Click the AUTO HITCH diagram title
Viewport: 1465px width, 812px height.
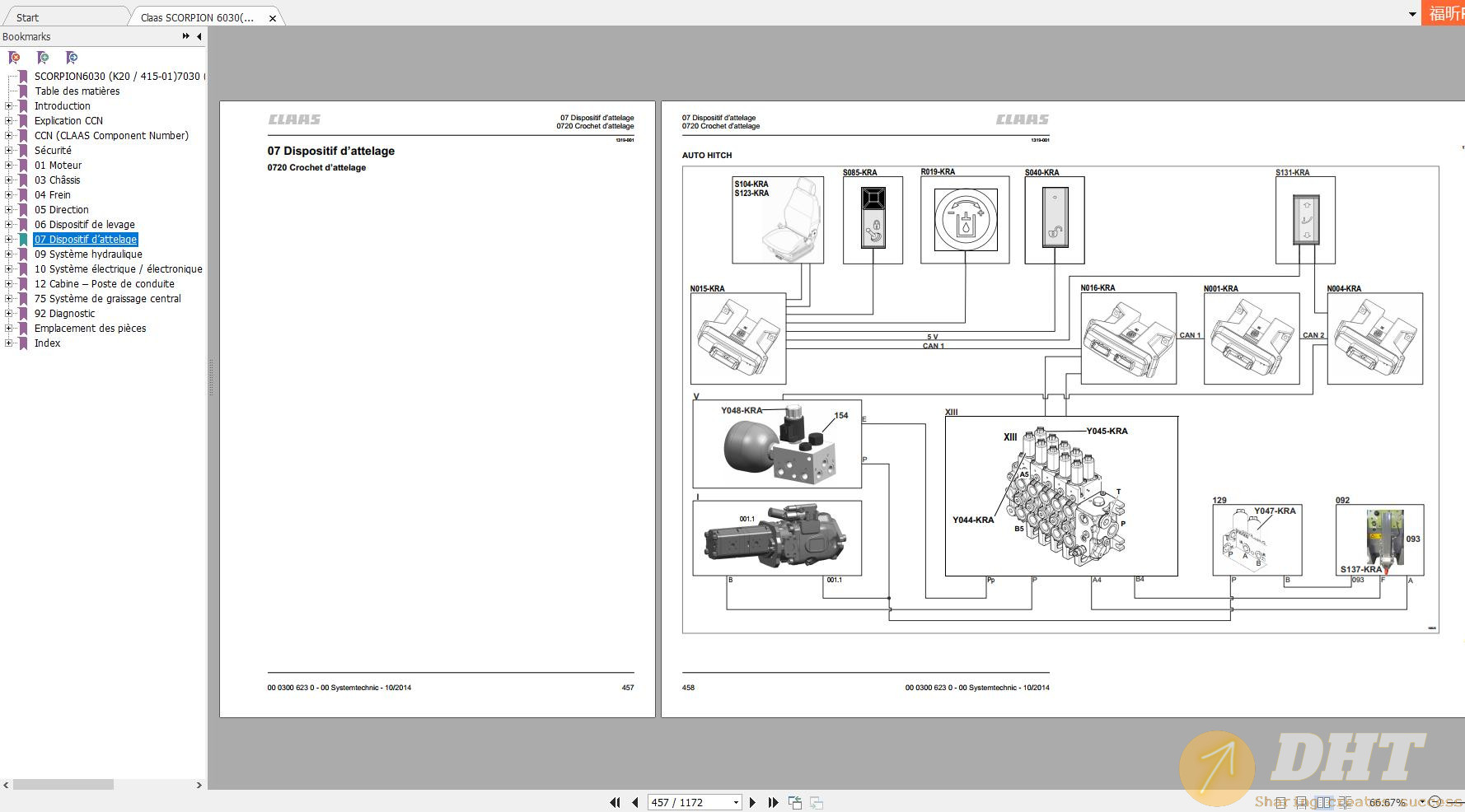click(x=707, y=155)
